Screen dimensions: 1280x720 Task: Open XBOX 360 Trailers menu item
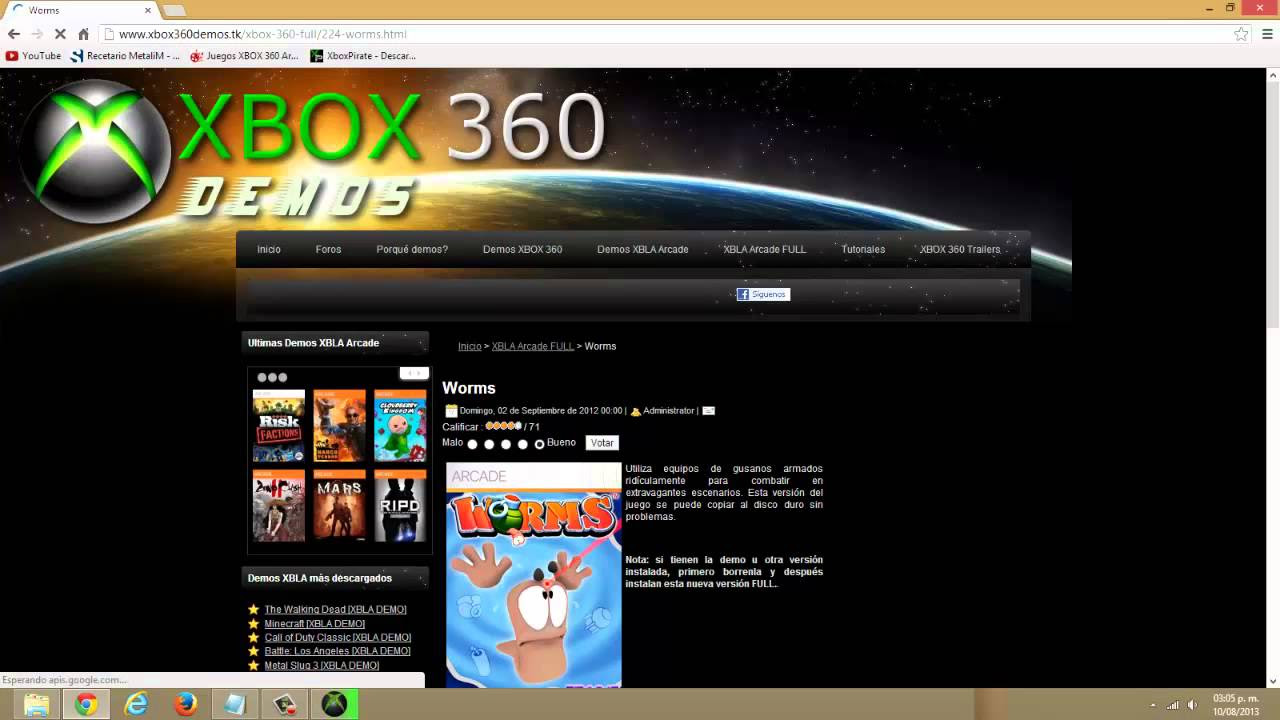960,249
